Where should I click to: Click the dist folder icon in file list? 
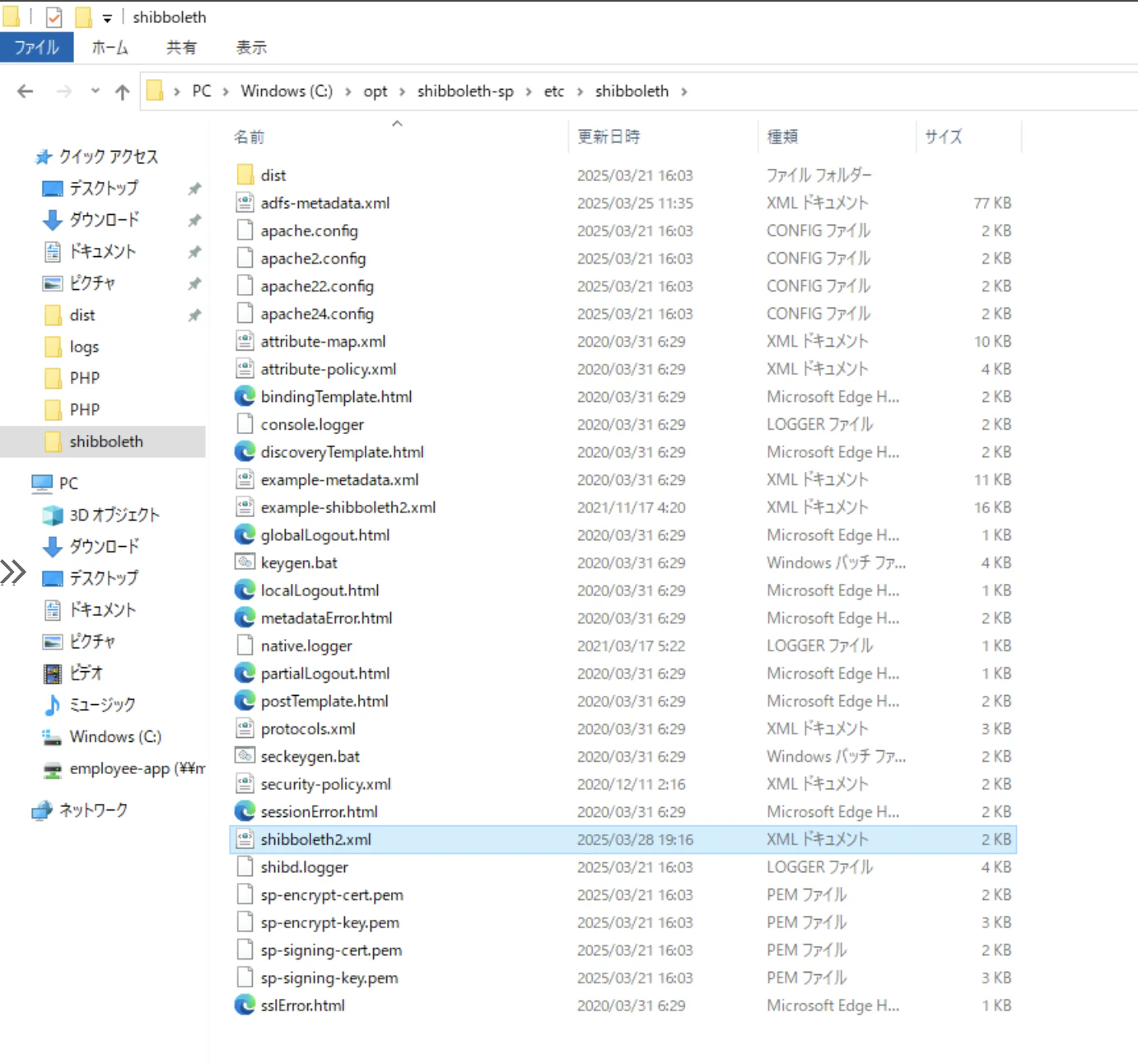(x=245, y=175)
